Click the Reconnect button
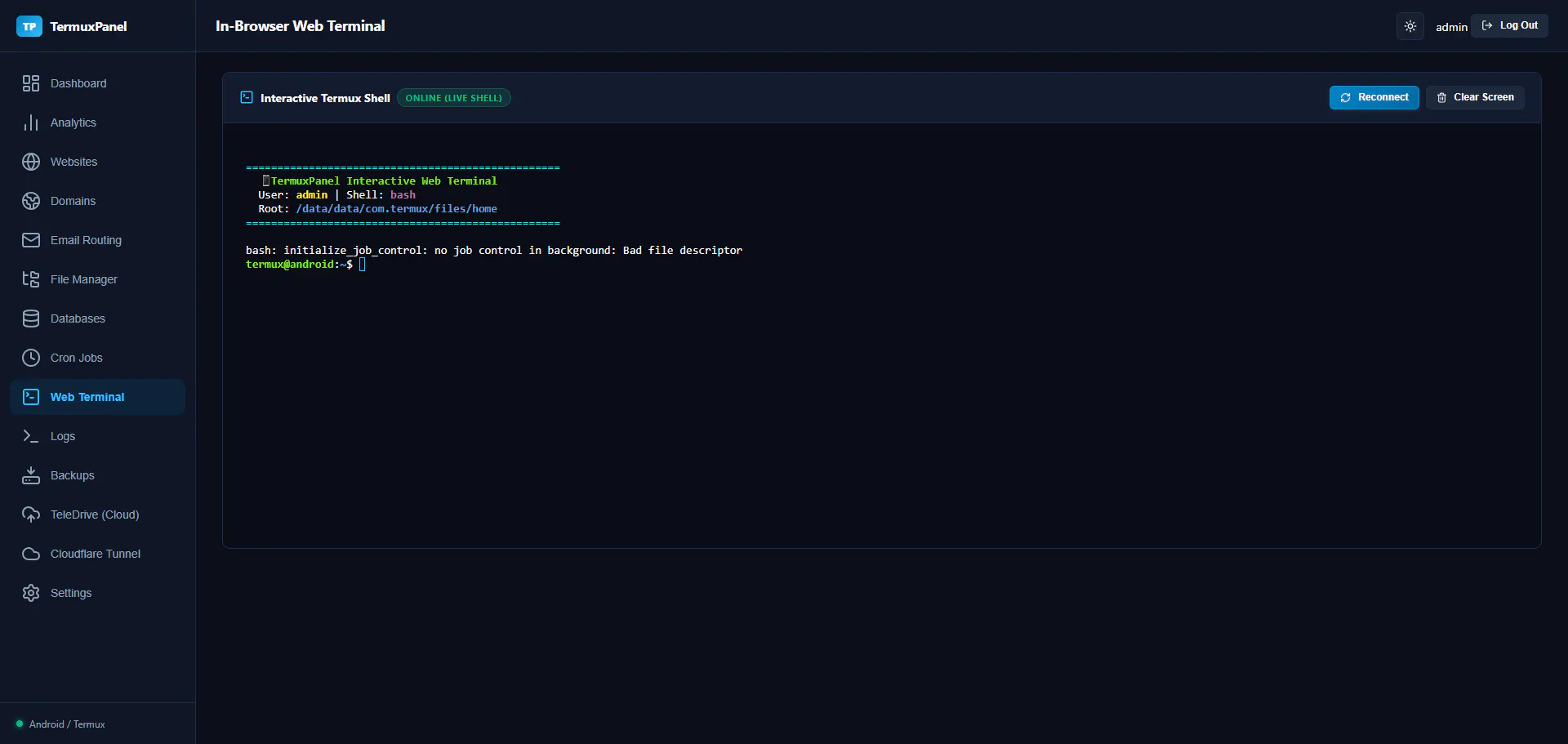The width and height of the screenshot is (1568, 744). tap(1374, 97)
